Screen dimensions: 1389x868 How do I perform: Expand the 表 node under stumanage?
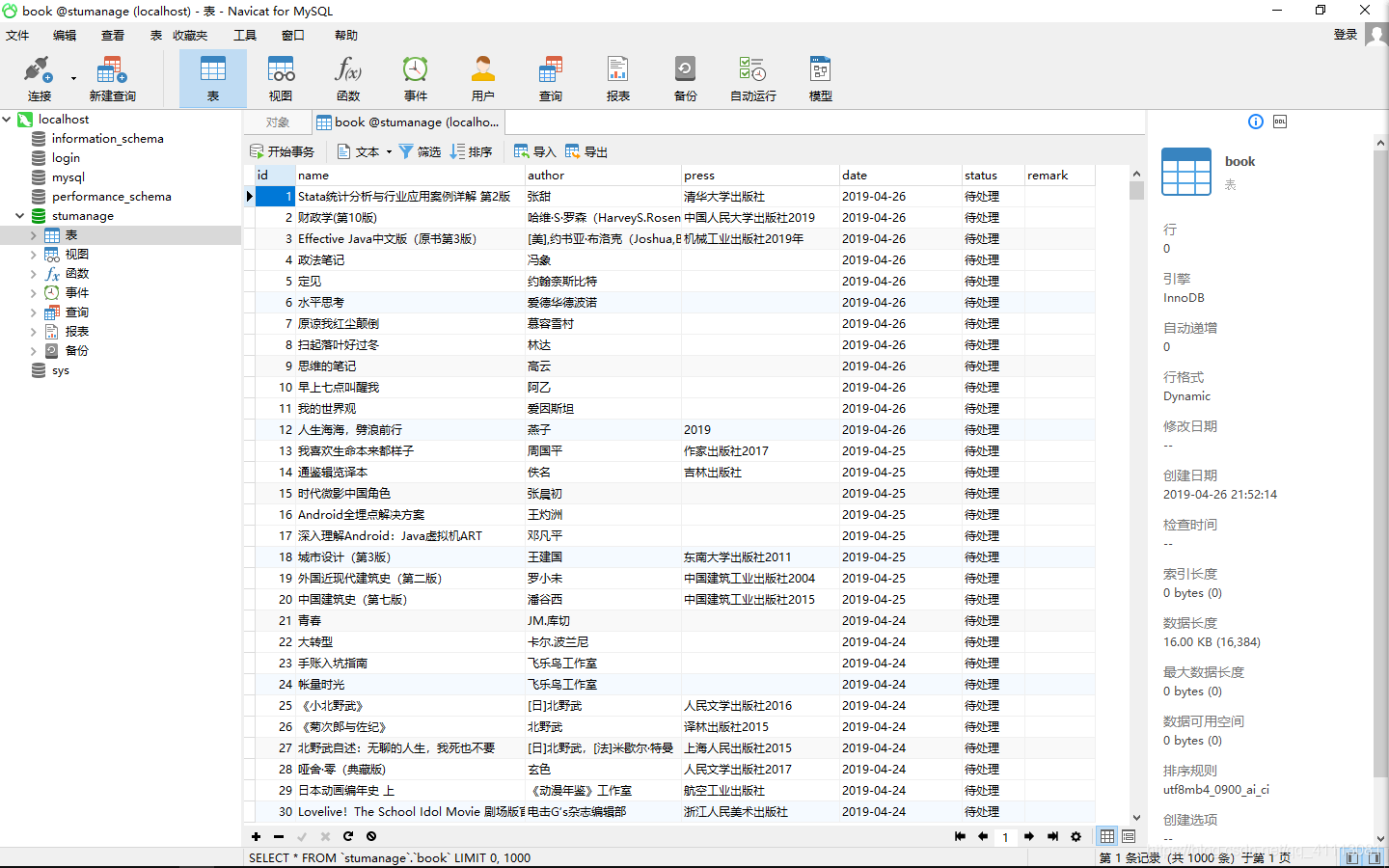(34, 235)
